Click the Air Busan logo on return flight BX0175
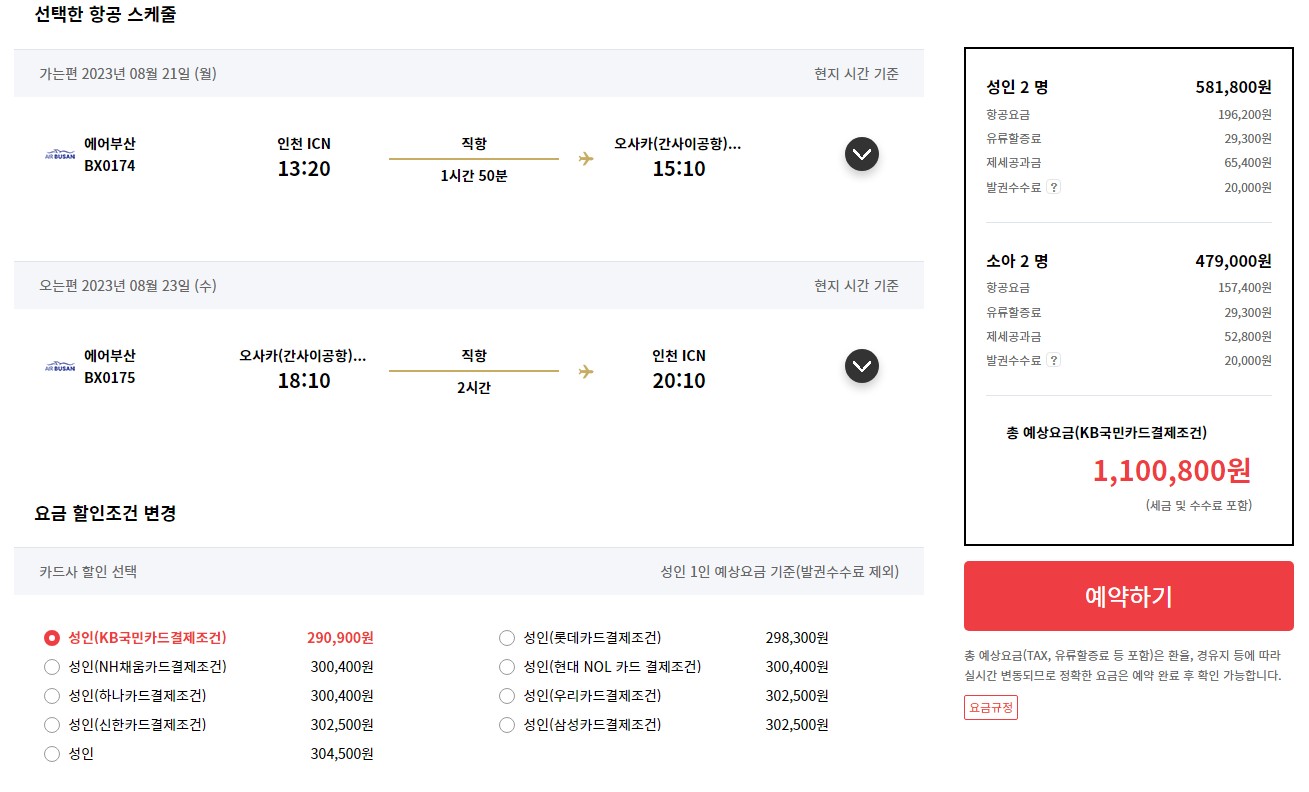The width and height of the screenshot is (1309, 792). 60,365
